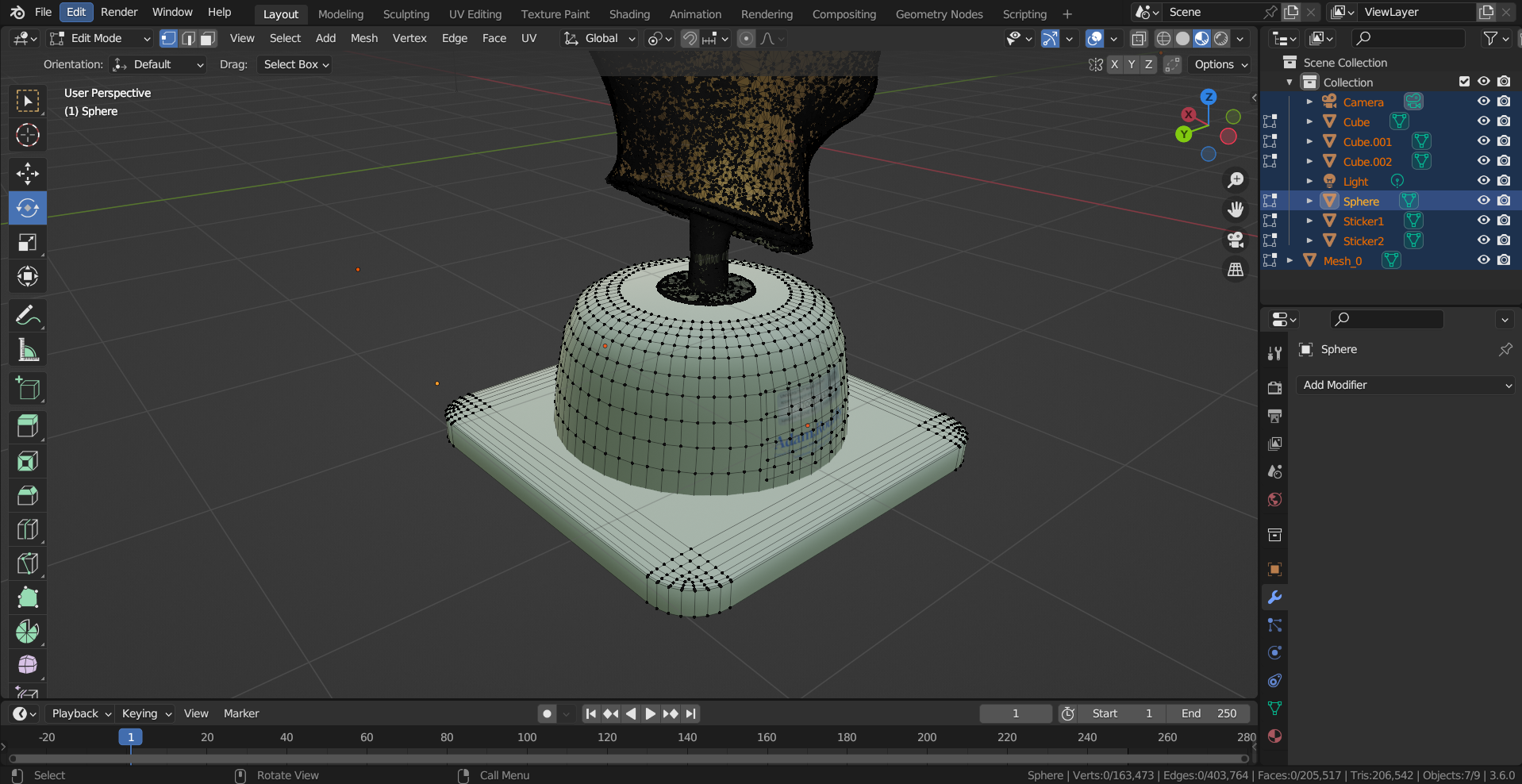Image resolution: width=1522 pixels, height=784 pixels.
Task: Activate the Scale tool
Action: (28, 243)
